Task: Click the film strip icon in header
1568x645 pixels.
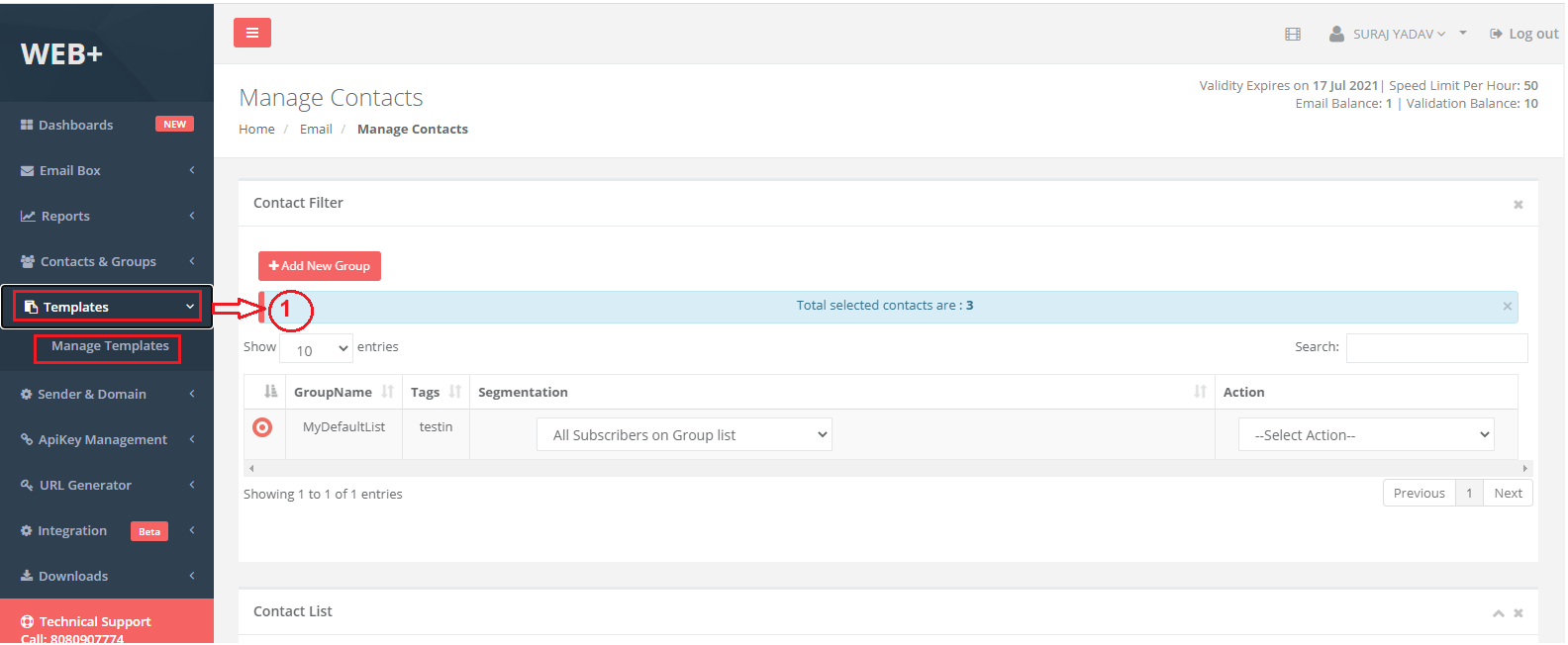Action: [x=1292, y=34]
